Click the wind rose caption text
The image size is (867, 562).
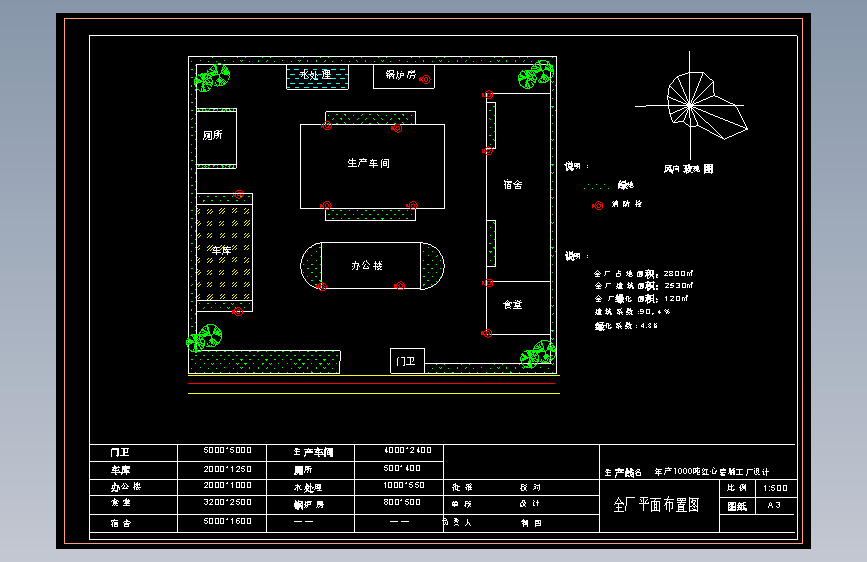tap(688, 169)
